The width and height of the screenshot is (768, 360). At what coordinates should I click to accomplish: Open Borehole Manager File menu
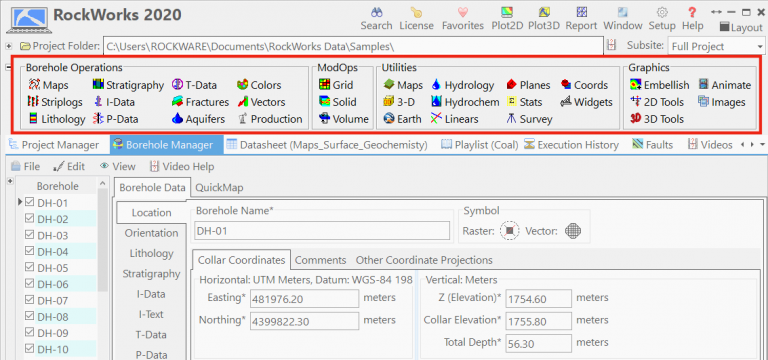(x=25, y=167)
